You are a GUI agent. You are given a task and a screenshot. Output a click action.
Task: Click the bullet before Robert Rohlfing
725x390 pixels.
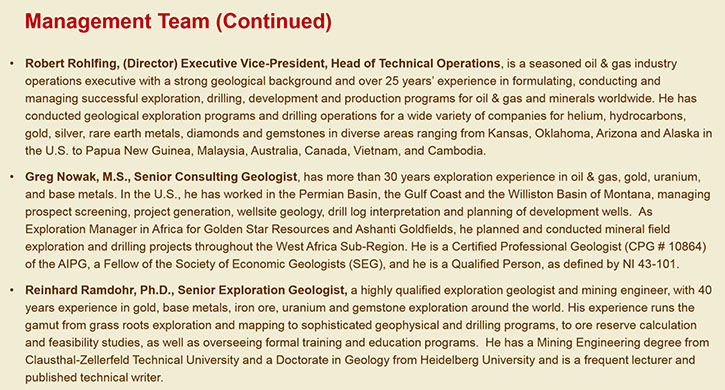pos(12,63)
